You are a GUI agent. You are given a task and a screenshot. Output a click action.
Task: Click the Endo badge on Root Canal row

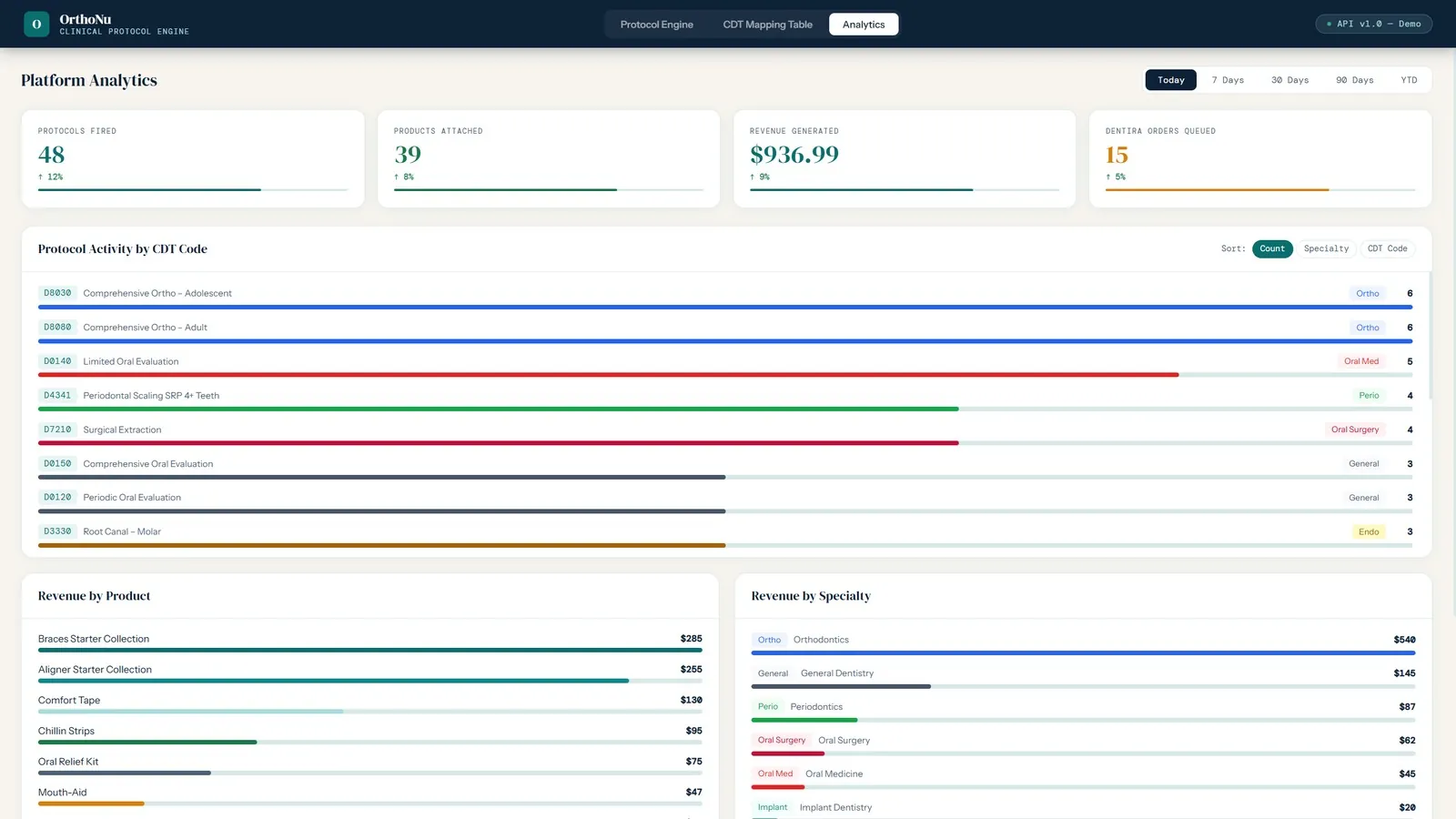pos(1369,531)
